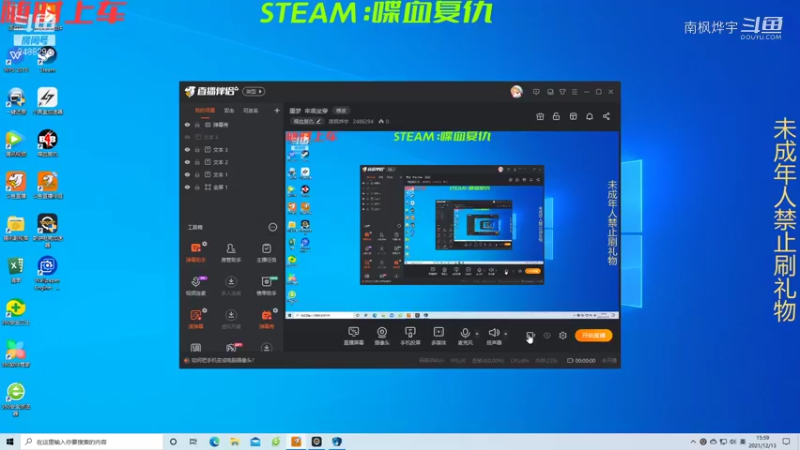Image resolution: width=800 pixels, height=450 pixels.
Task: Open the 房管助手 tool
Action: (231, 253)
